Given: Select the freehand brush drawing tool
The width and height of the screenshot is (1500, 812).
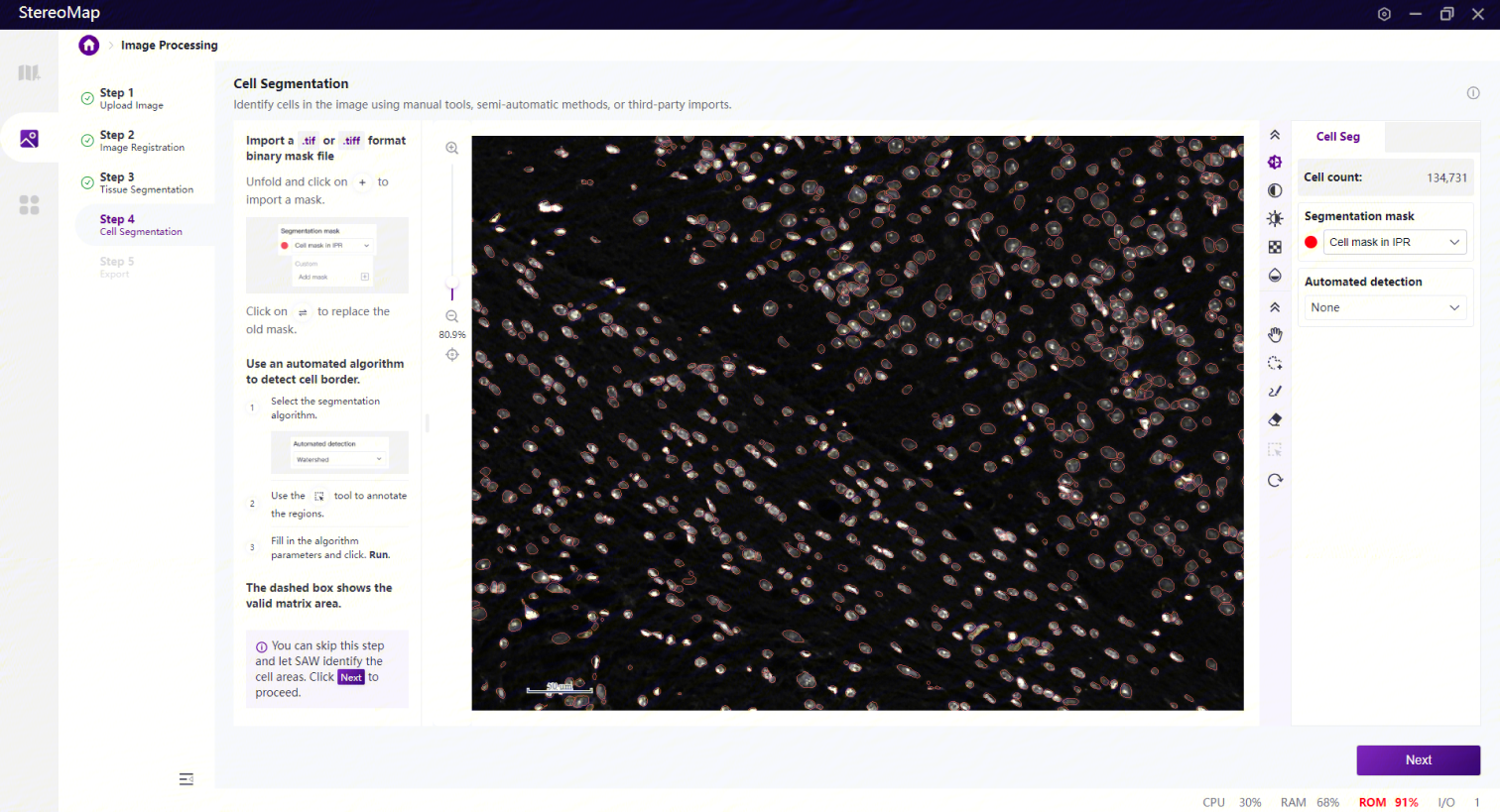Looking at the screenshot, I should 1275,392.
